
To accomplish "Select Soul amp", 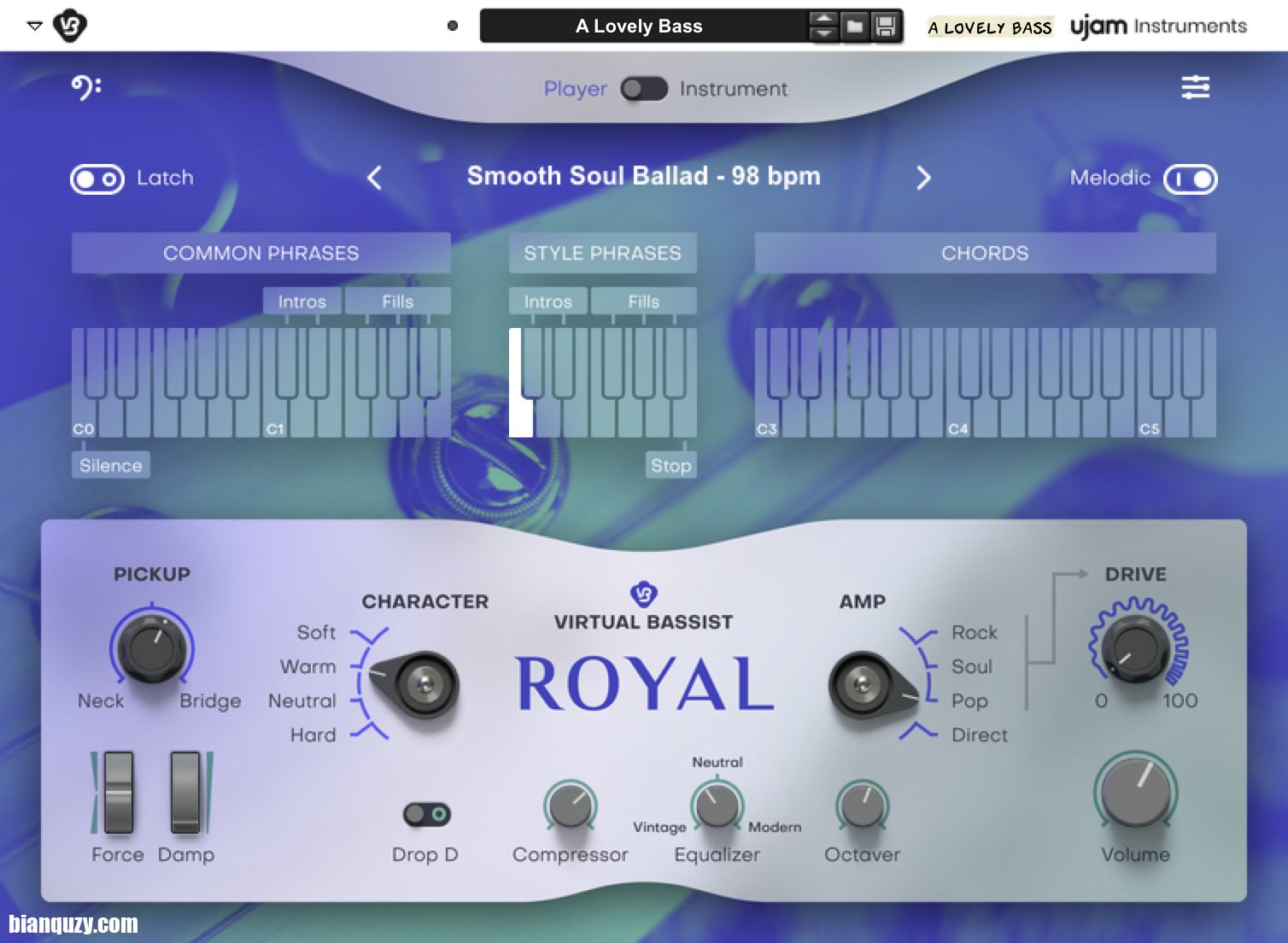I will point(972,666).
